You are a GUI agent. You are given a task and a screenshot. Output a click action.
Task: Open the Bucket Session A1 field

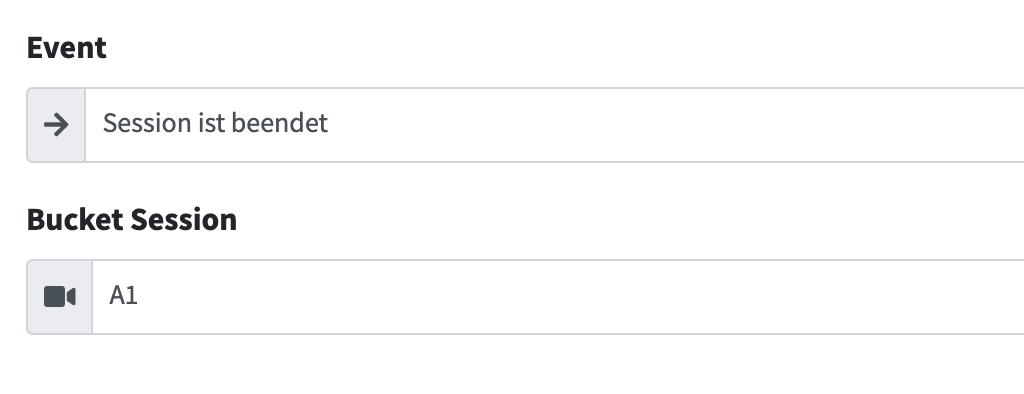[558, 297]
